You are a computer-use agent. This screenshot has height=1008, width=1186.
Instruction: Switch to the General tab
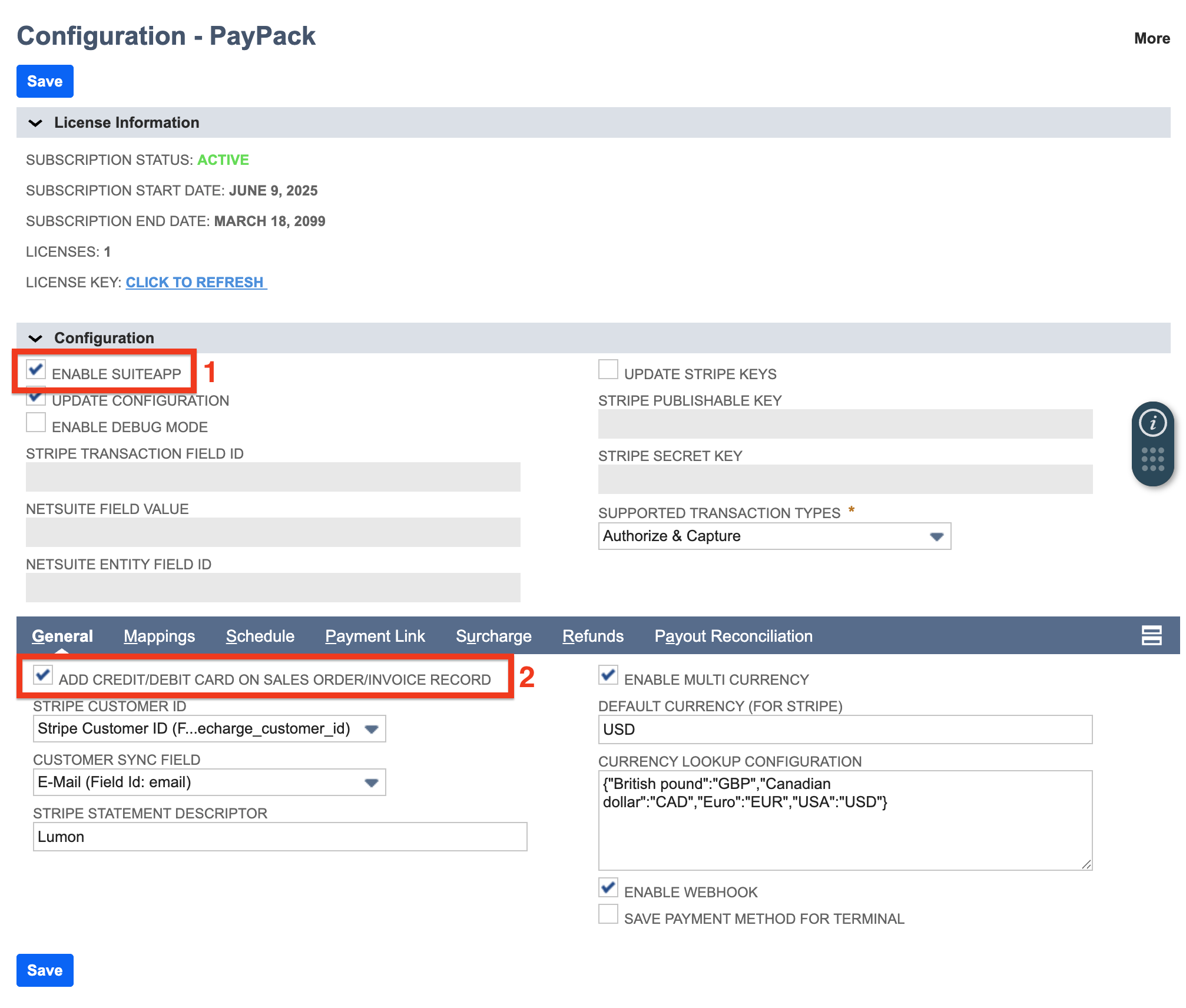[x=62, y=636]
